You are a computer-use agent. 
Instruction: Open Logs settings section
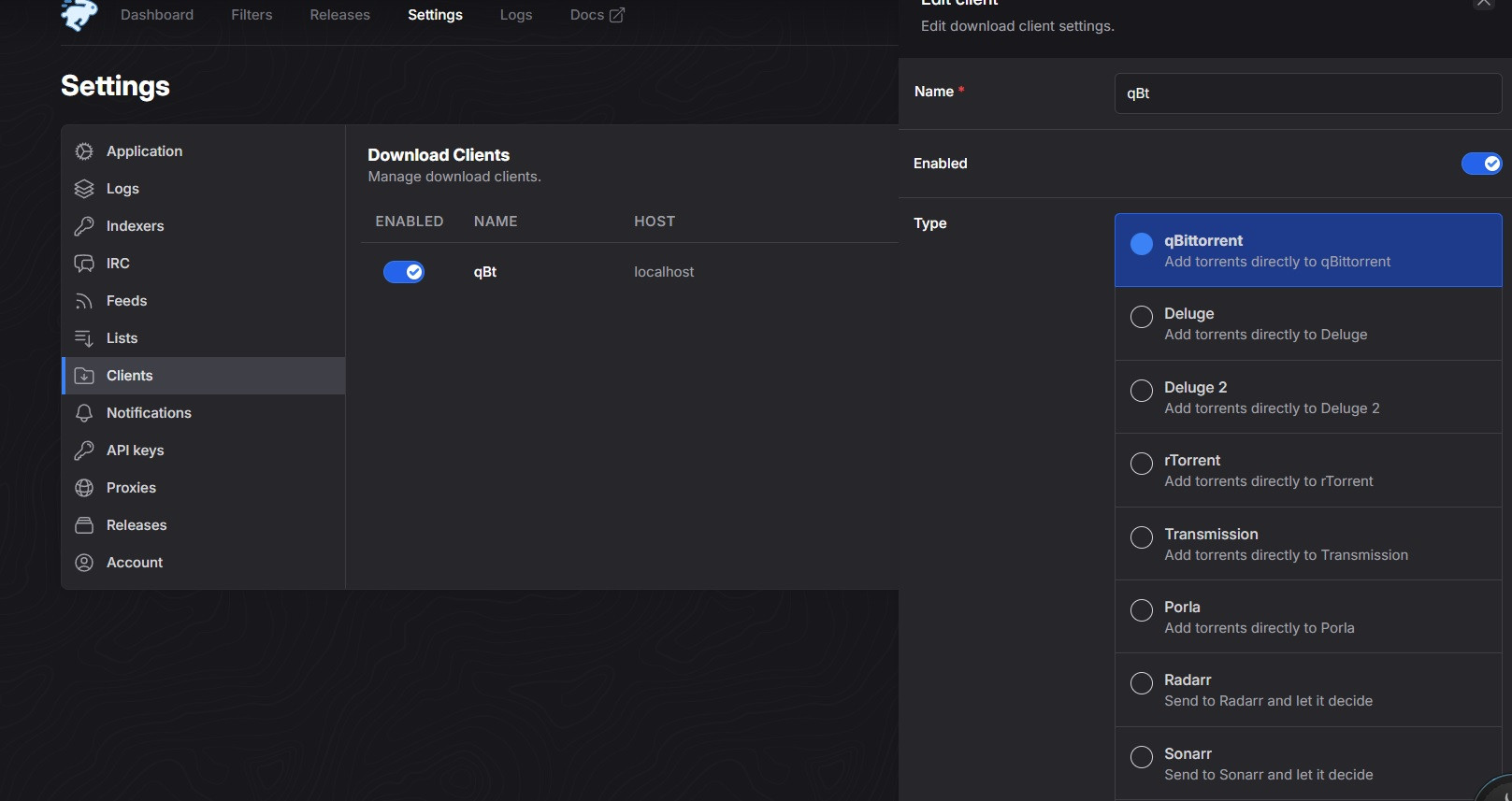point(204,189)
